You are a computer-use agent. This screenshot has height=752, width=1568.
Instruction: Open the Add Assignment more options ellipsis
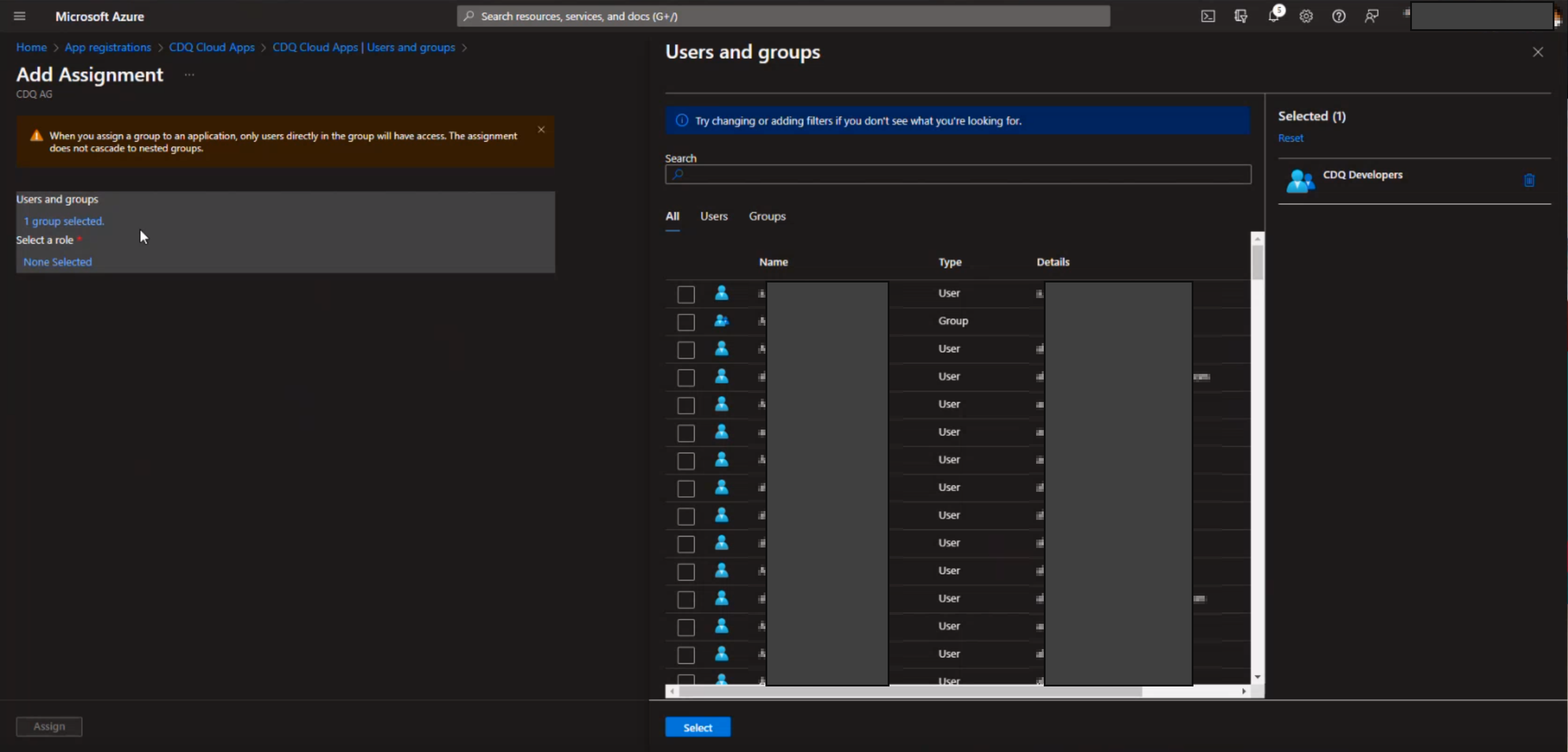pos(189,75)
